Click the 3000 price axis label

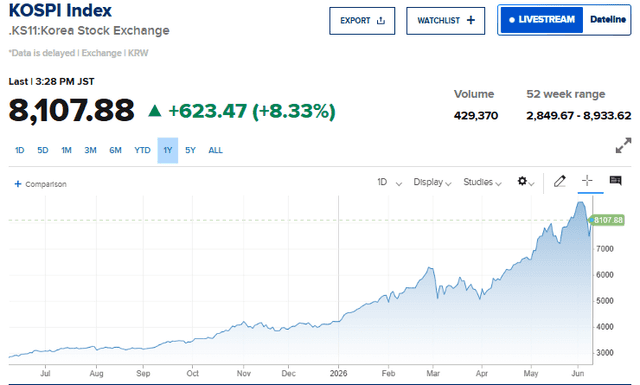(x=605, y=353)
